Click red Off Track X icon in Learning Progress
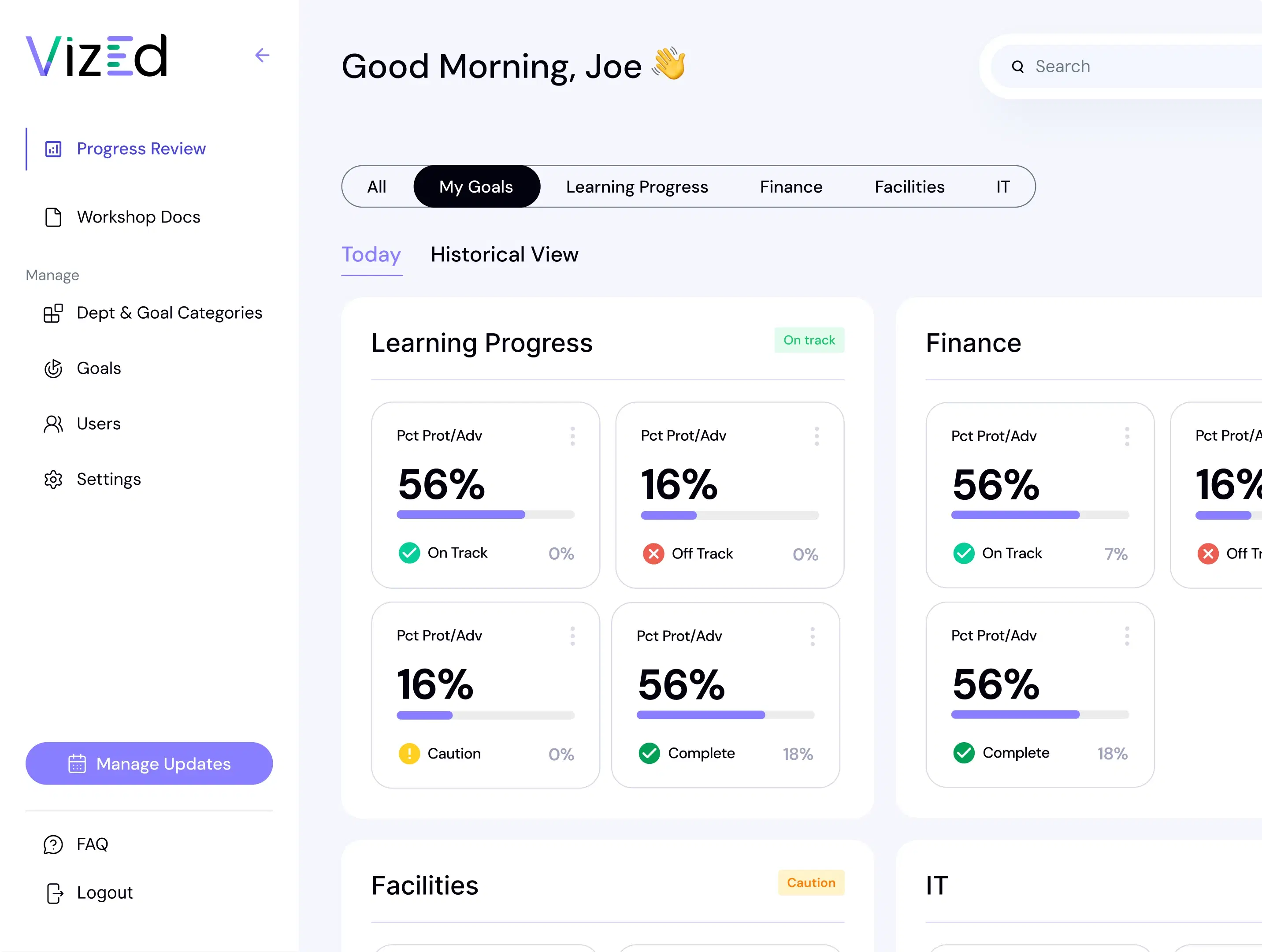Screen dimensions: 1262x952 coord(653,554)
